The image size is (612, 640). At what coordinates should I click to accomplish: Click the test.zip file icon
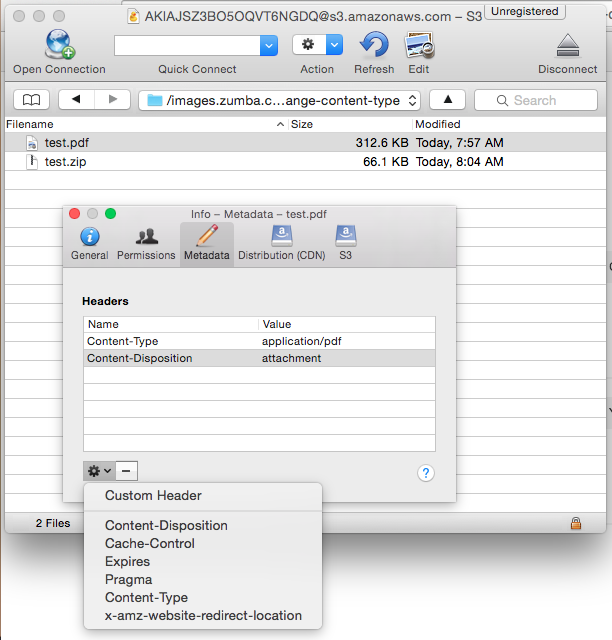pyautogui.click(x=32, y=162)
